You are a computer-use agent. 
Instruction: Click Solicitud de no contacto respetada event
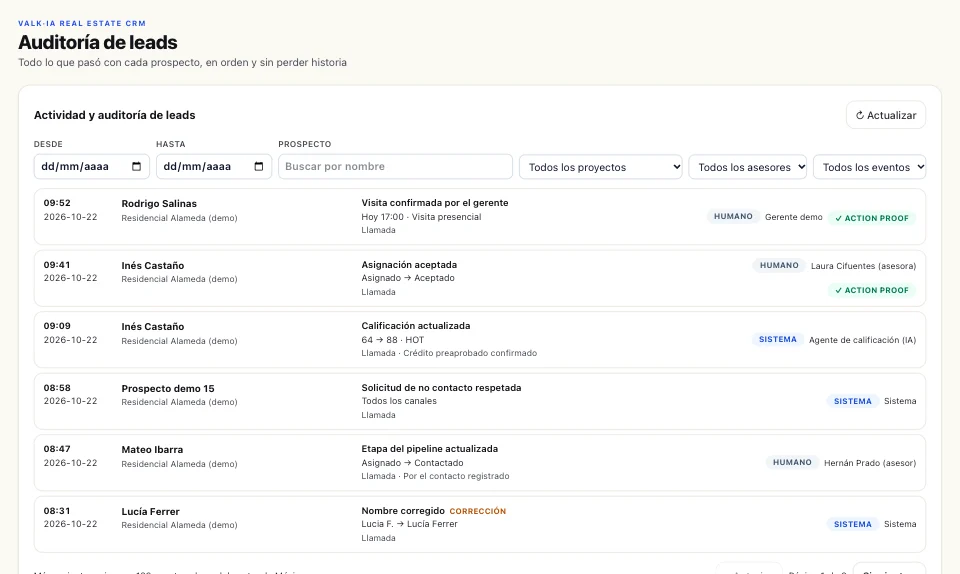pyautogui.click(x=441, y=388)
